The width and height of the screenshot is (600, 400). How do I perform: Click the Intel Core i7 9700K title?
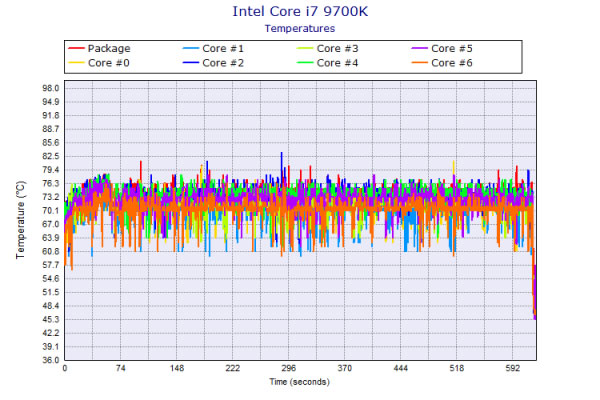[300, 11]
